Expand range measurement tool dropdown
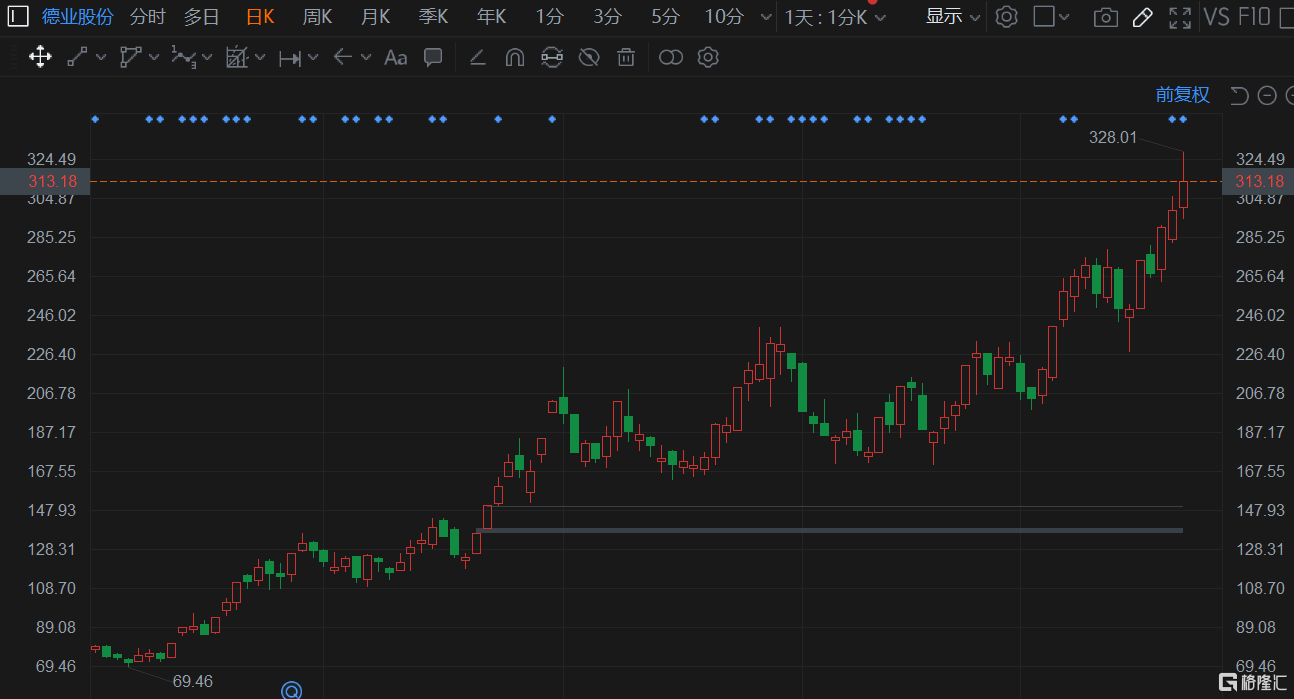Screen dimensions: 1294x699 313,57
